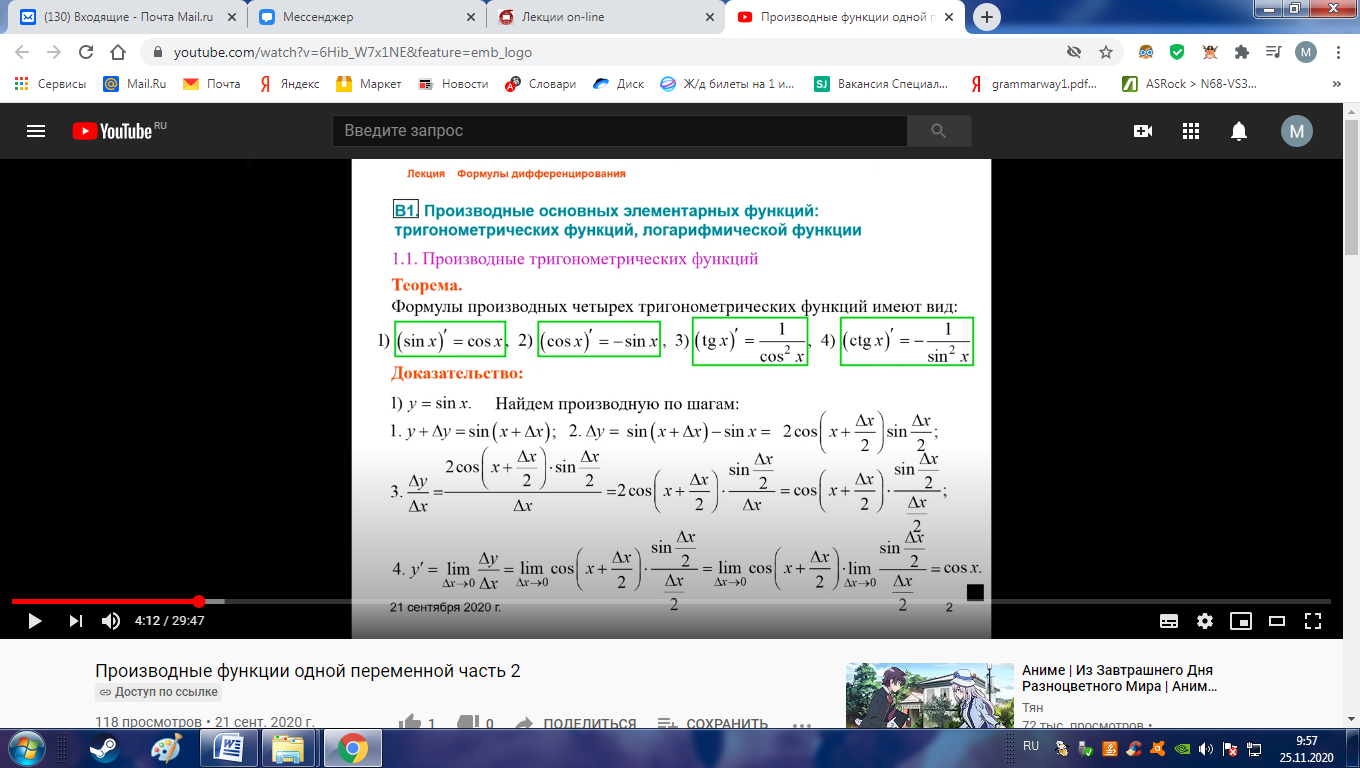Open the Диск bookmark
The width and height of the screenshot is (1360, 768).
(x=619, y=84)
